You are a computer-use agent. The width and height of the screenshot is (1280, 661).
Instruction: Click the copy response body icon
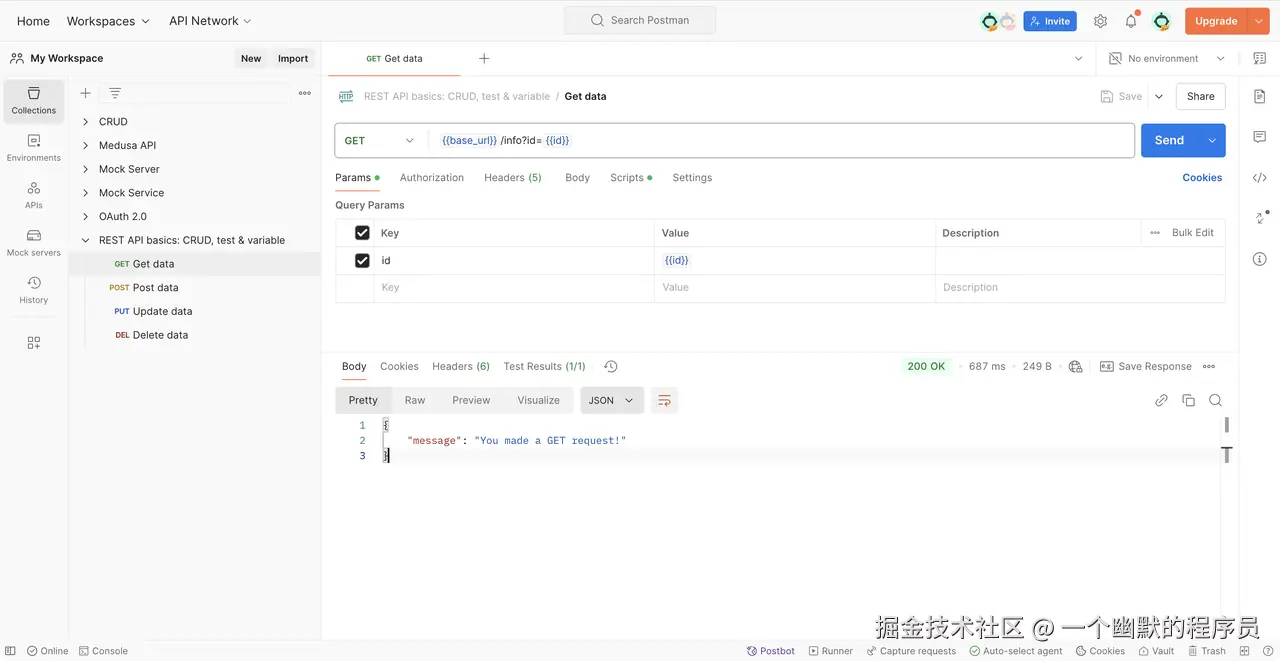tap(1188, 400)
